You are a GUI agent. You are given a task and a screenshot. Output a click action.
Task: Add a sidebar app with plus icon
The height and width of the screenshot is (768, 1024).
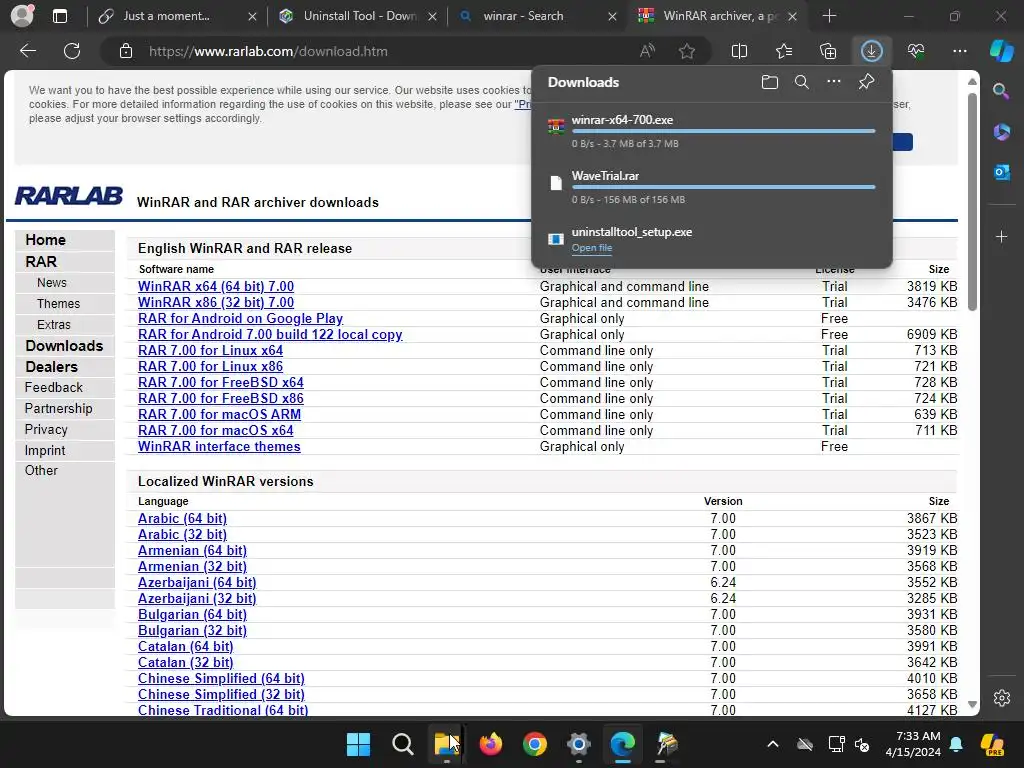pos(1001,236)
